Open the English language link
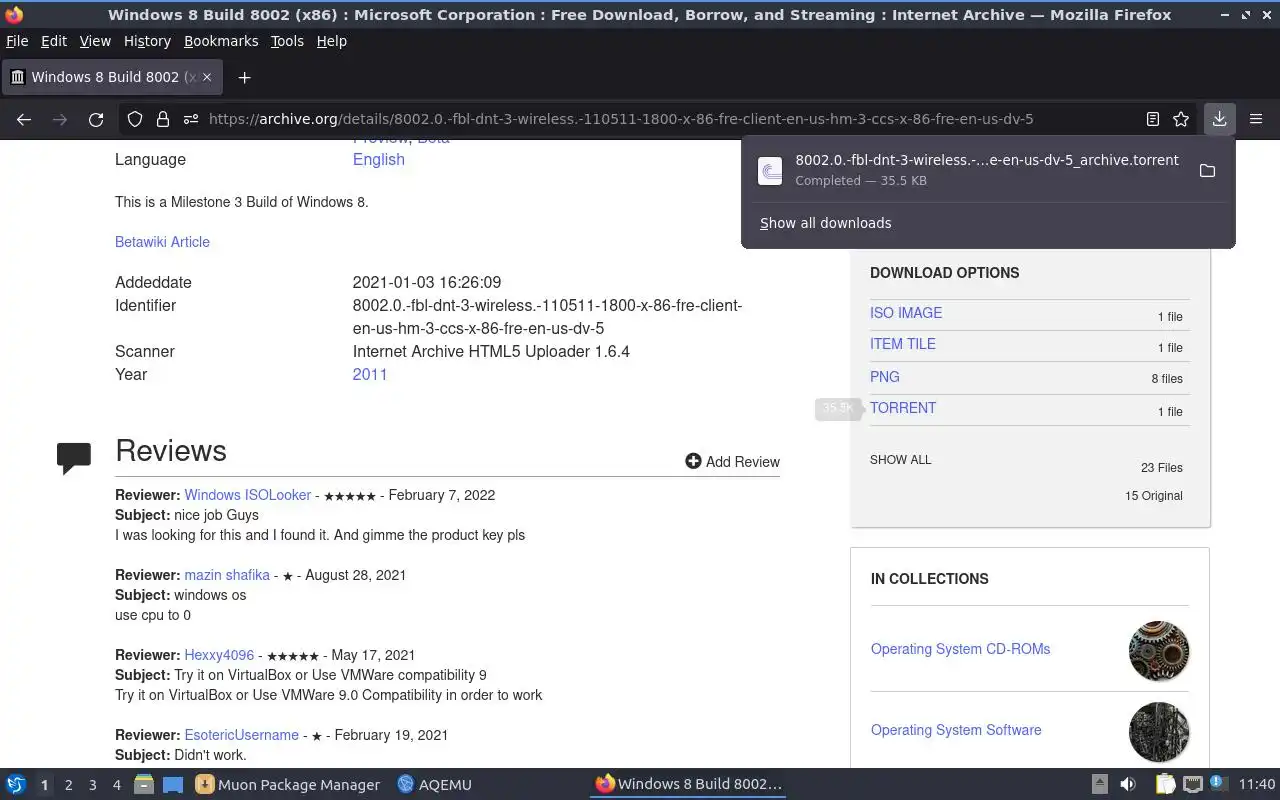1280x800 pixels. tap(379, 159)
